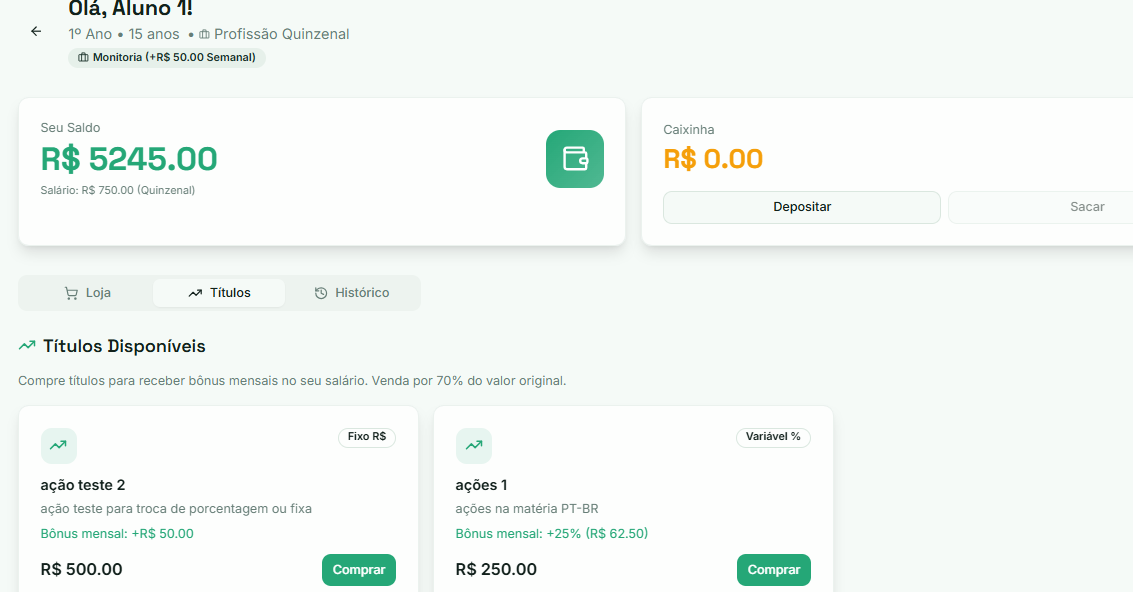Click the Fixo R$ badge
The width and height of the screenshot is (1133, 592).
(x=367, y=437)
